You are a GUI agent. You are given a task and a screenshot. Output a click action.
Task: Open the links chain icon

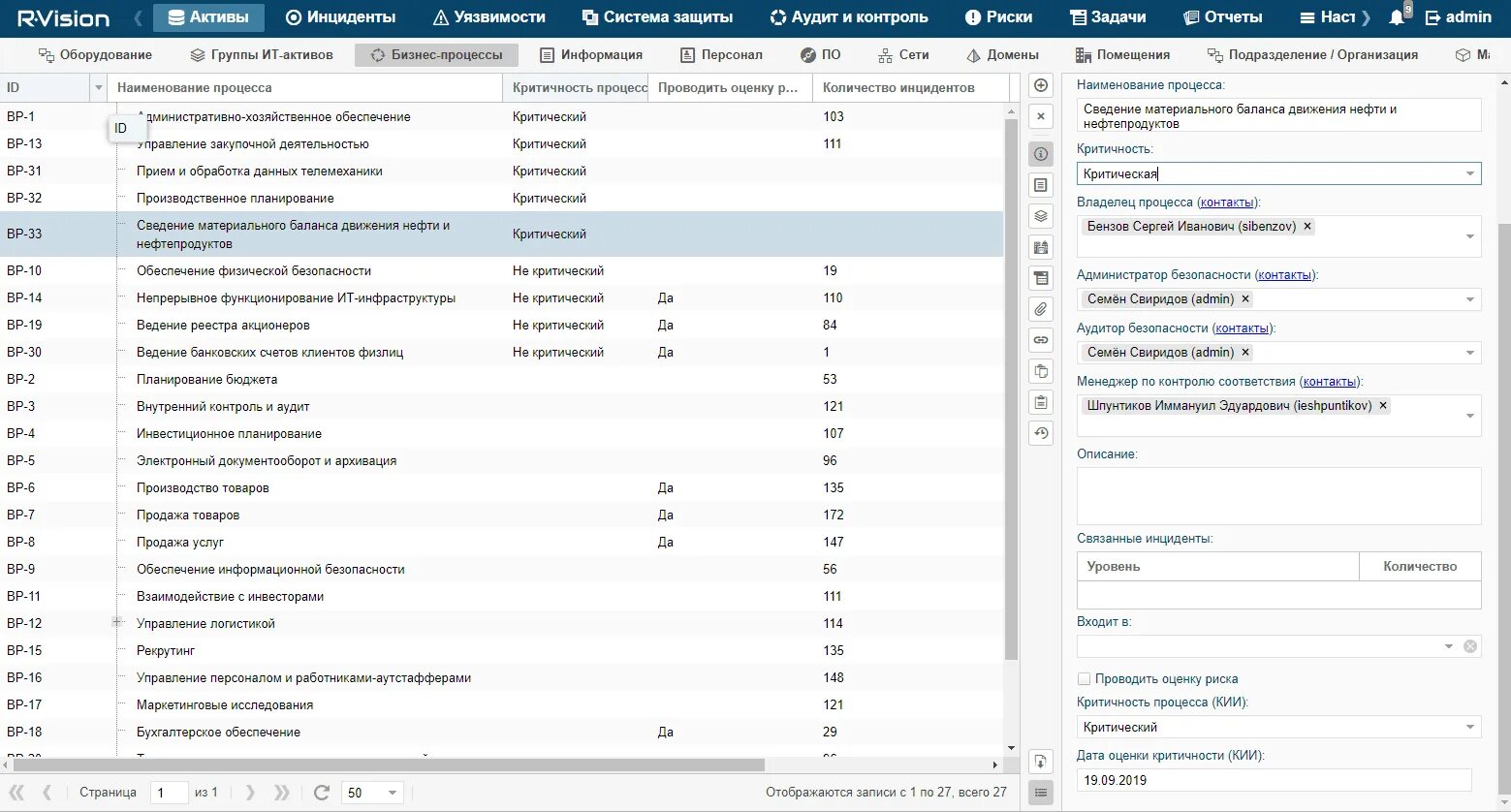pos(1040,340)
